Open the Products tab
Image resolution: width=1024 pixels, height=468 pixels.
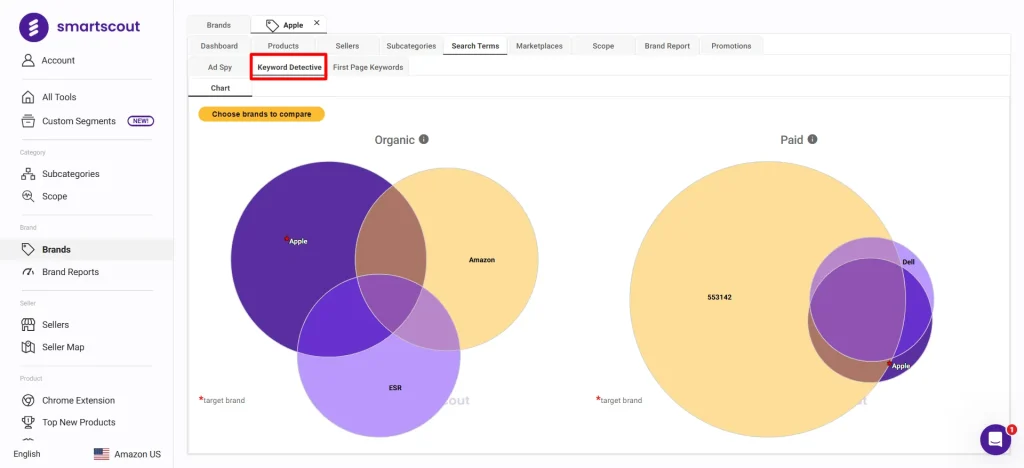pyautogui.click(x=283, y=46)
